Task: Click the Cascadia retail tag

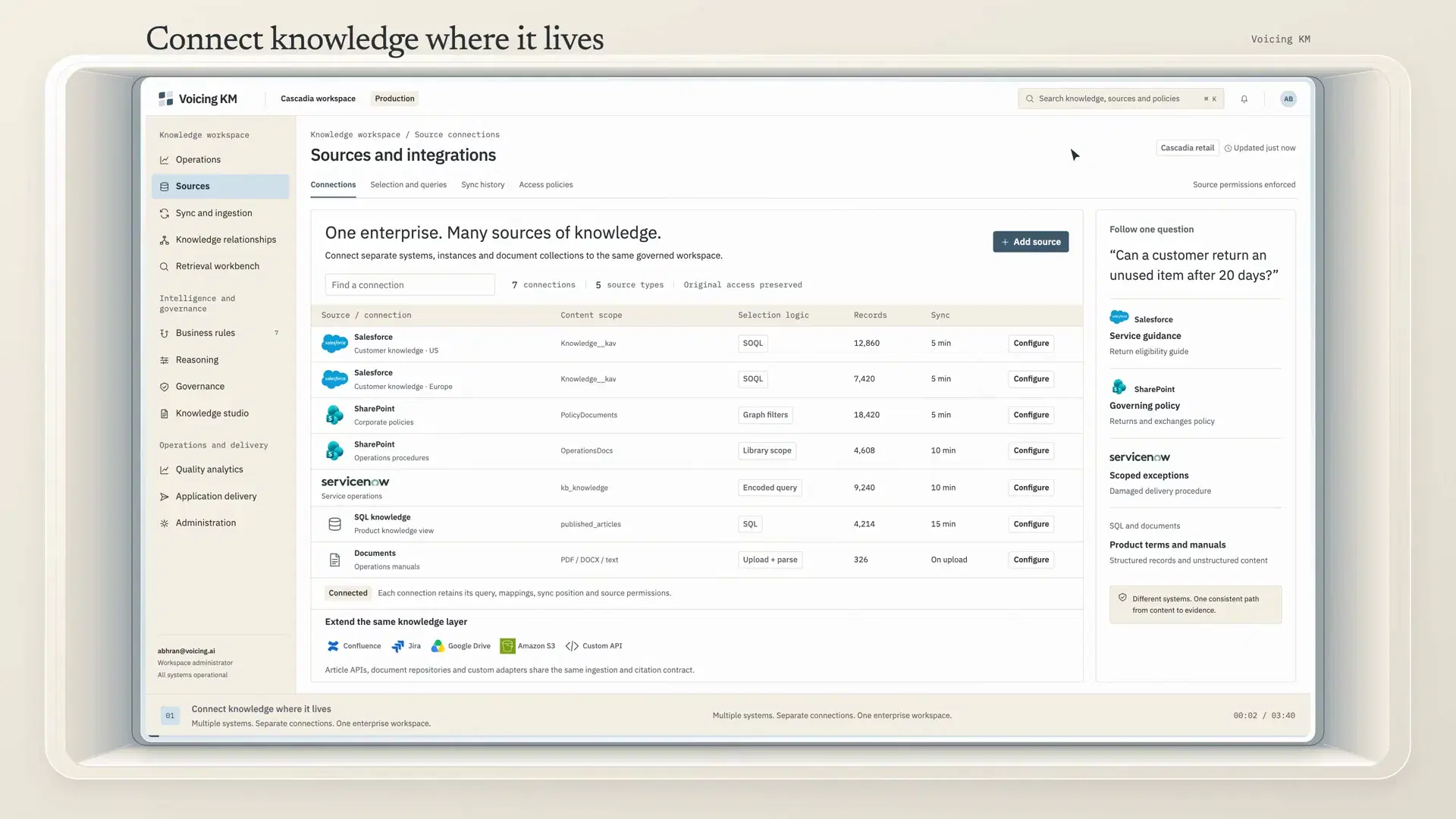Action: point(1187,148)
